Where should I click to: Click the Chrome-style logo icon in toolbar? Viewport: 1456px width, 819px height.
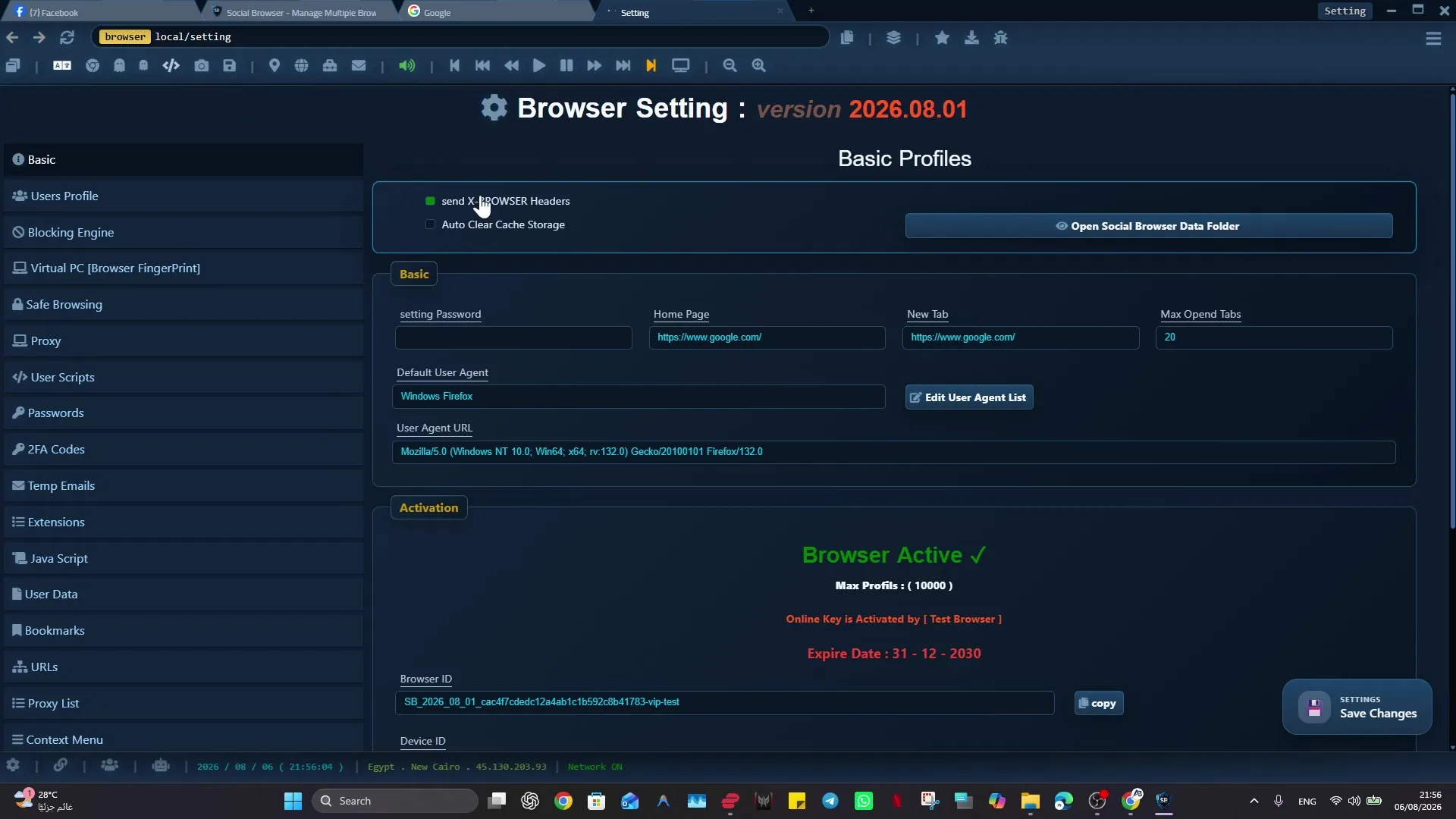coord(93,66)
